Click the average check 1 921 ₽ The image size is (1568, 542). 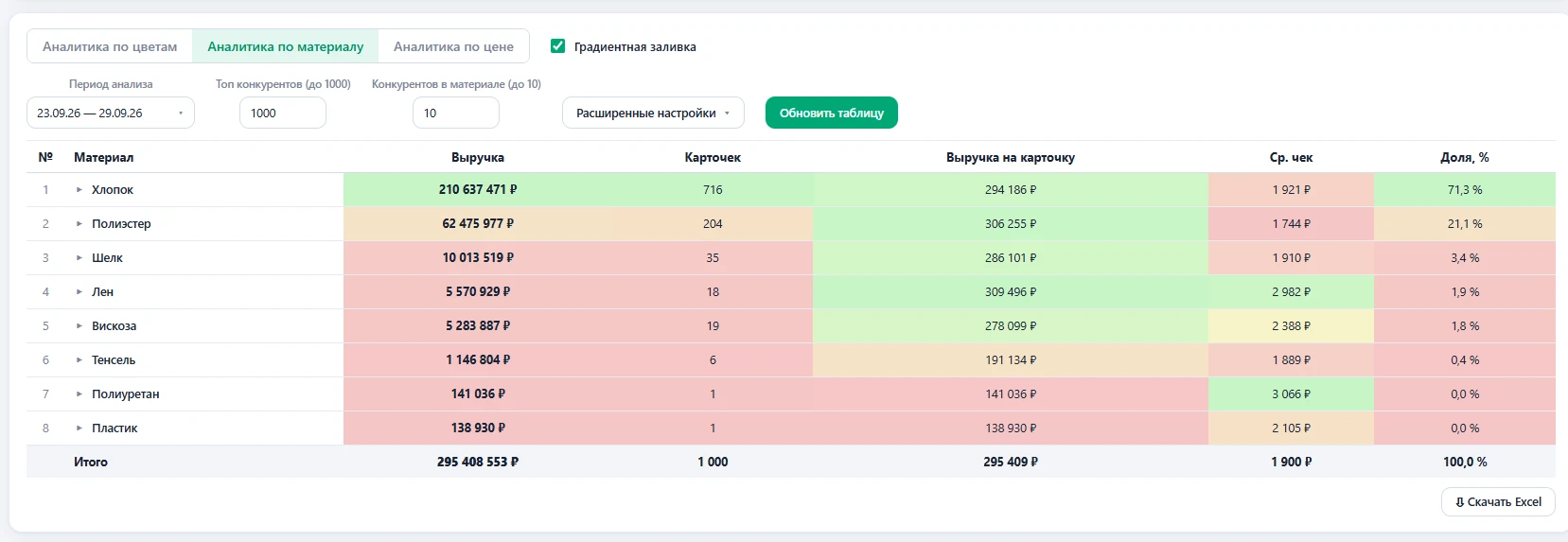pyautogui.click(x=1291, y=190)
